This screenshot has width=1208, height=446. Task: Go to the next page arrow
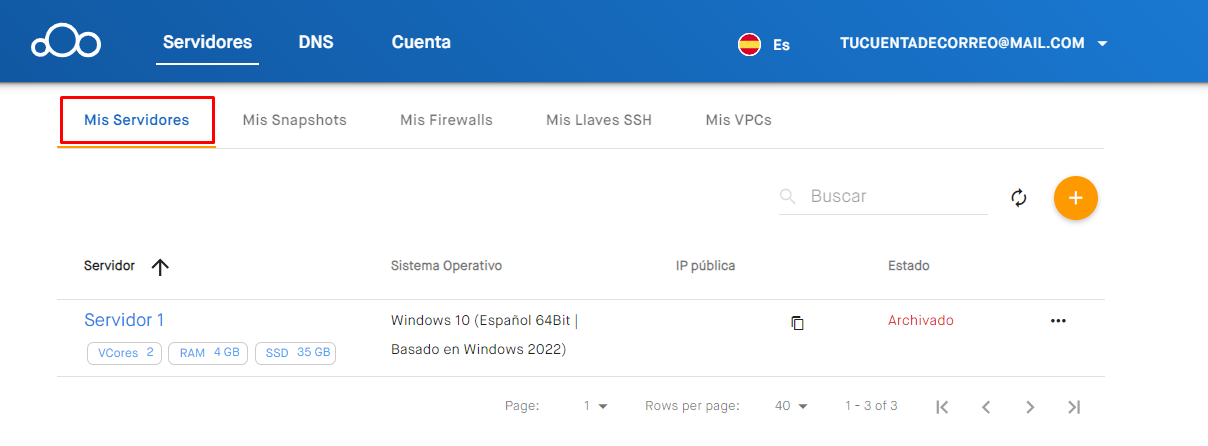pyautogui.click(x=1030, y=407)
